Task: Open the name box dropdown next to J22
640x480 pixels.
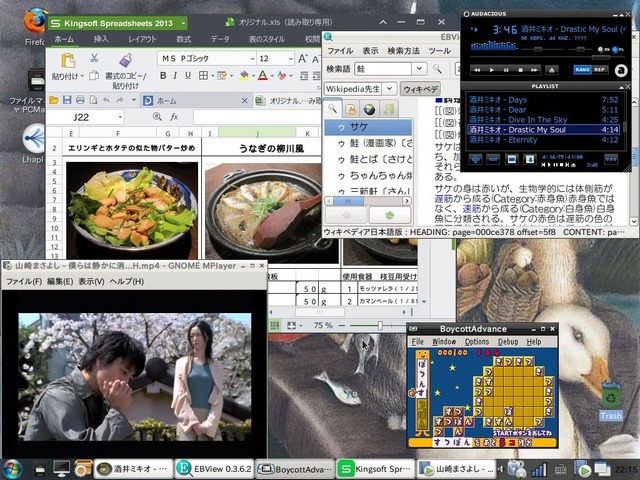Action: coord(120,117)
